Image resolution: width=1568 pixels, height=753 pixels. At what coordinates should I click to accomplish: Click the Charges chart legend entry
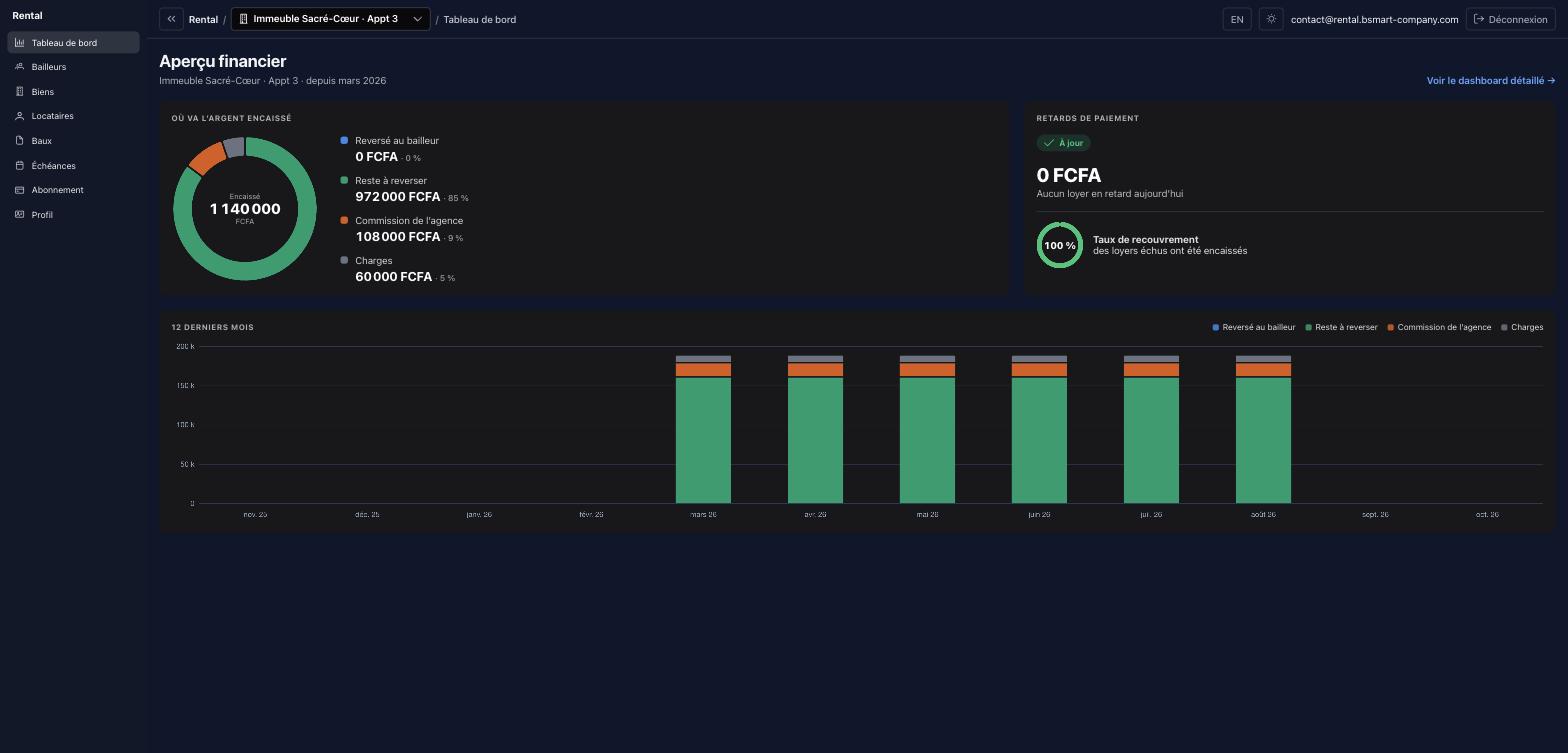1522,327
